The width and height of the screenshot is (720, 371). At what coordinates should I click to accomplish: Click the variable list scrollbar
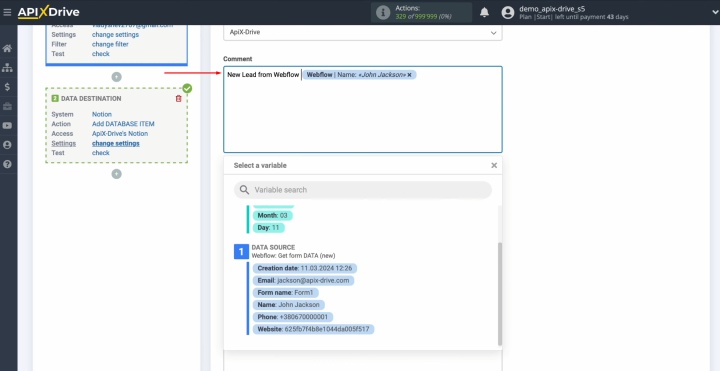coord(500,294)
